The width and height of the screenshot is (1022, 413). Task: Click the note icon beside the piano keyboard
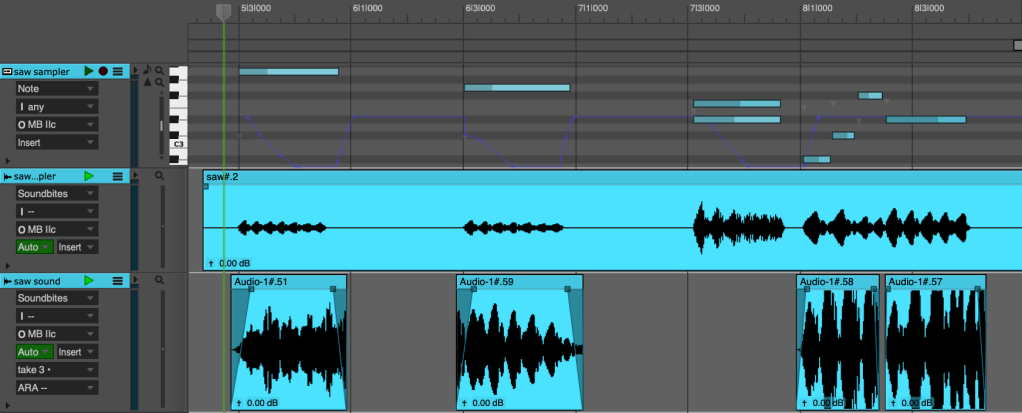148,70
